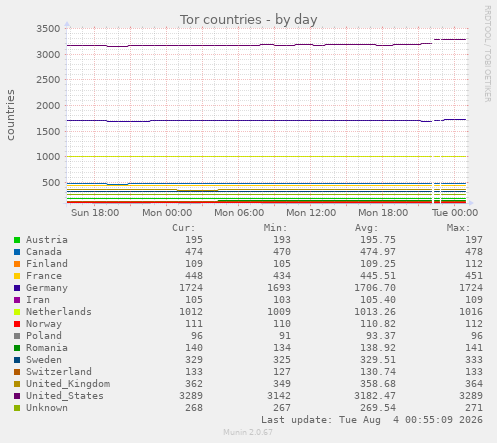Viewport: 497px width, 443px height.
Task: Click the Tue 00:00 x-axis label
Action: click(x=455, y=213)
